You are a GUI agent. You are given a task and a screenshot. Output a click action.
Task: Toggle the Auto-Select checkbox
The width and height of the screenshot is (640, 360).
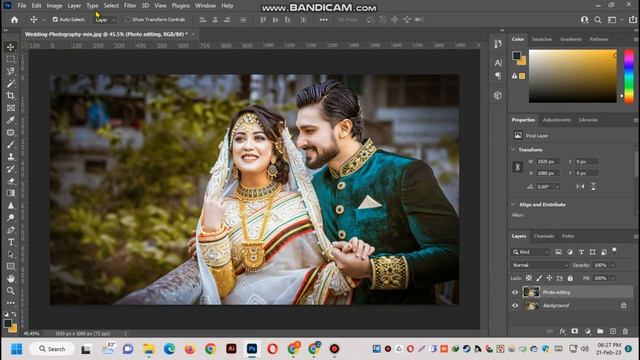tap(55, 20)
